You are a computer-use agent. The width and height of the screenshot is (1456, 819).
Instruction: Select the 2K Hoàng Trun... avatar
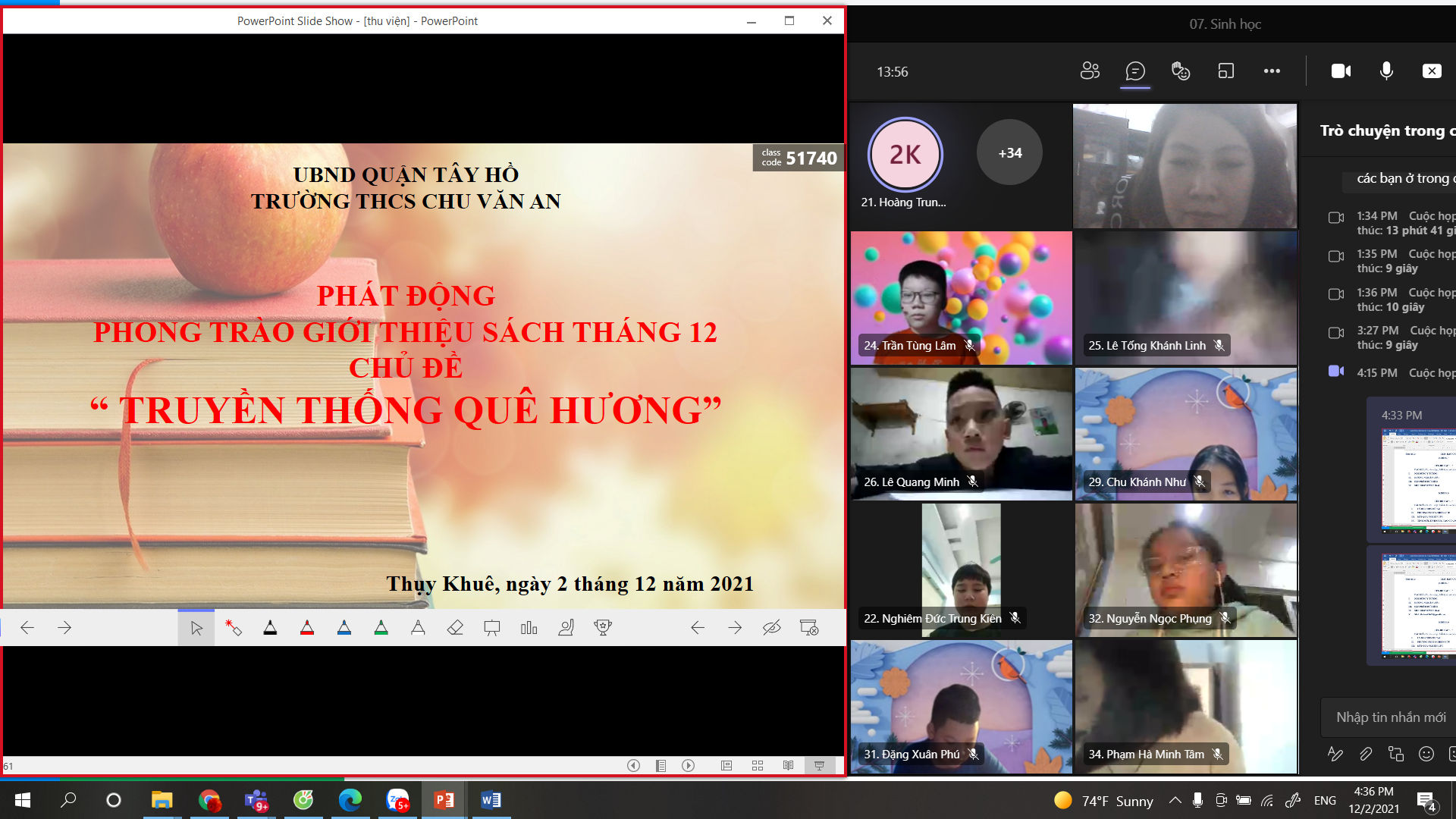(x=905, y=155)
